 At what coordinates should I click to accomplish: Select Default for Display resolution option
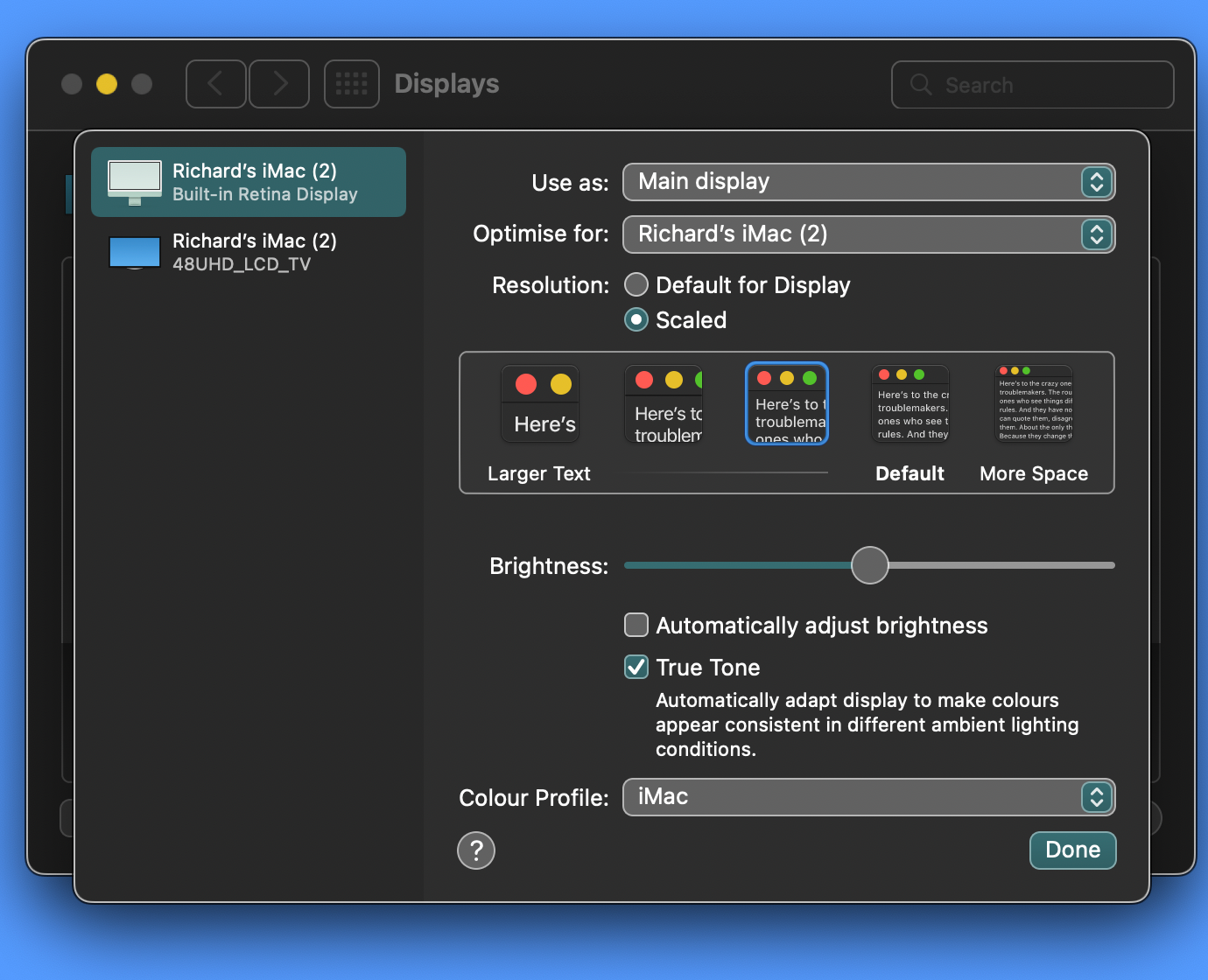636,285
